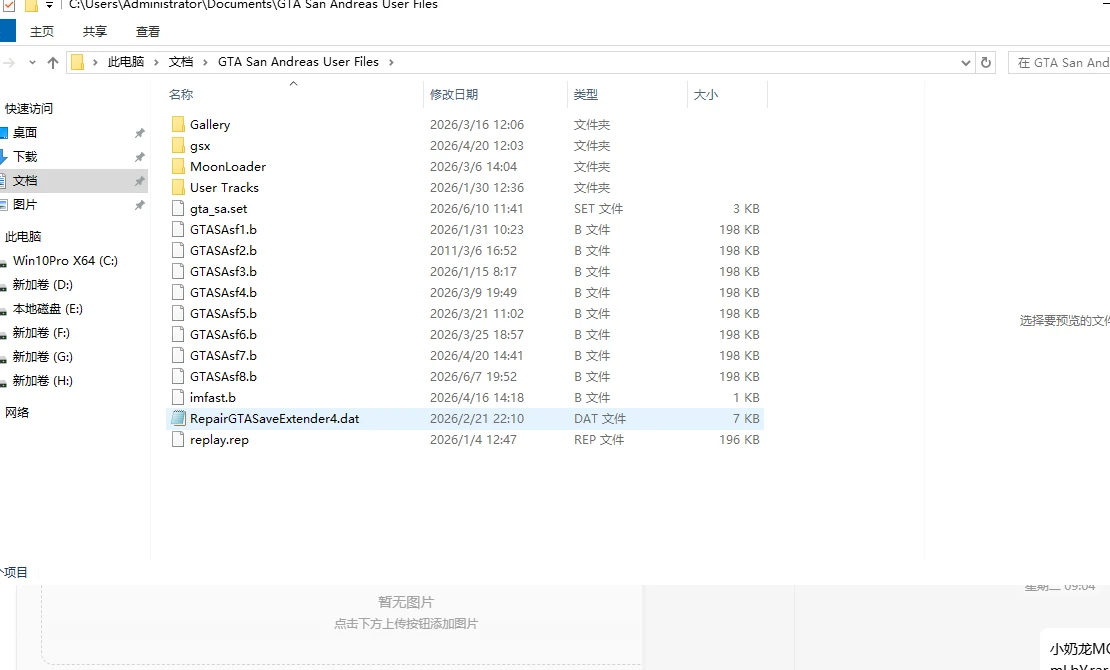Open the 新加卷 (D:) drive

(42, 285)
